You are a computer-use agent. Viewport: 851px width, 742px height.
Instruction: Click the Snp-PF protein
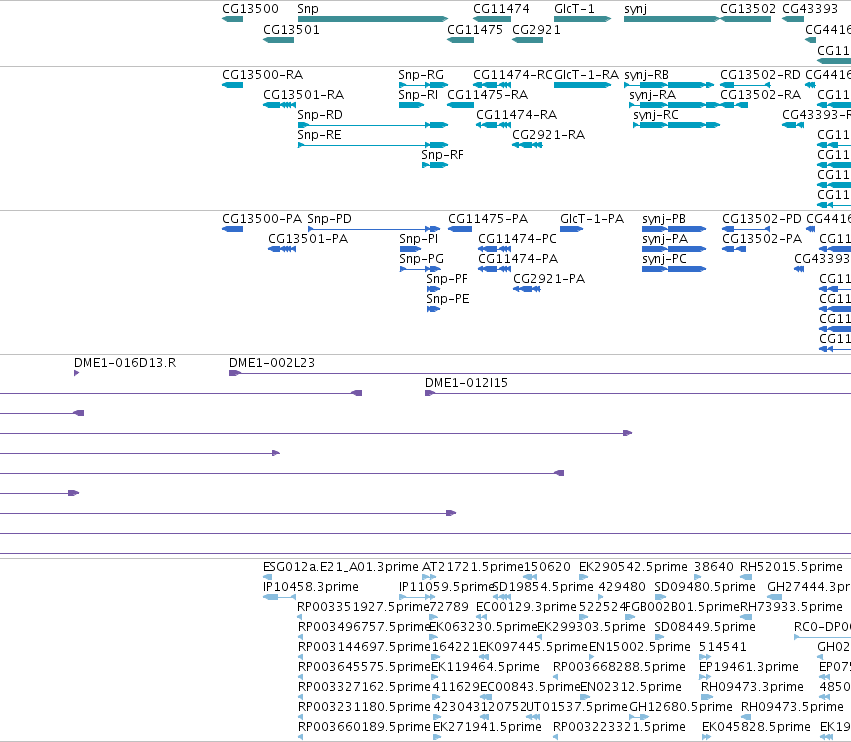pos(433,289)
